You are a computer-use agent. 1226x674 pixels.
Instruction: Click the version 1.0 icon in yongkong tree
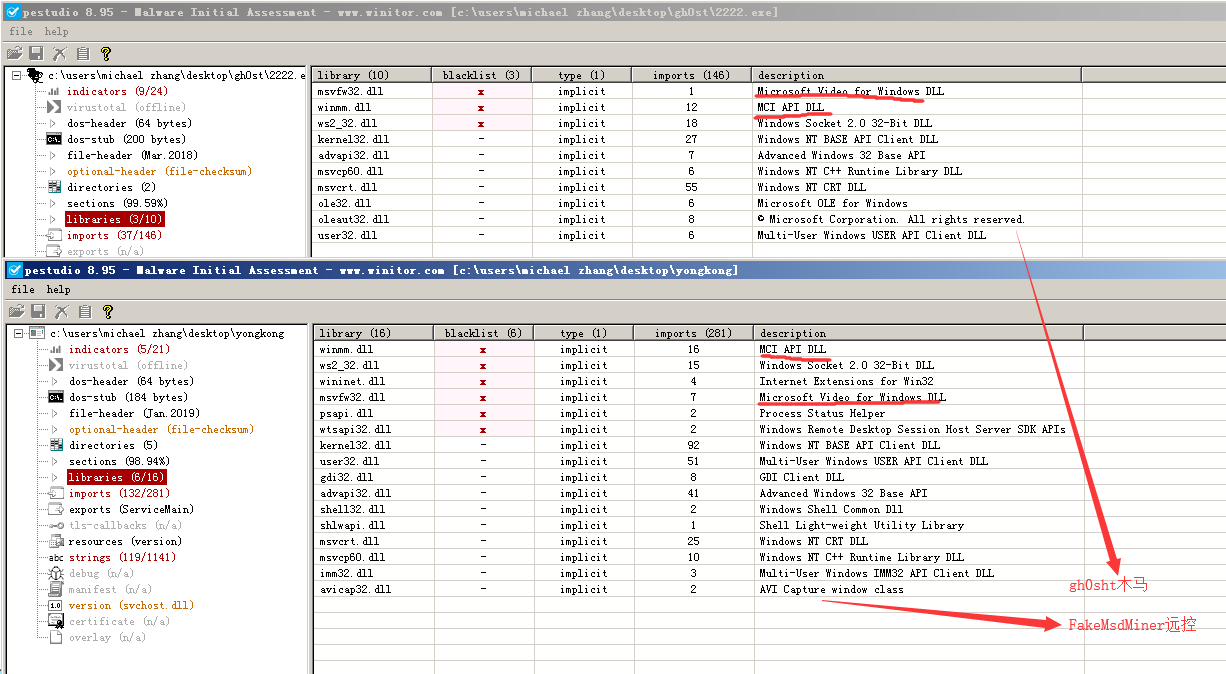click(56, 605)
